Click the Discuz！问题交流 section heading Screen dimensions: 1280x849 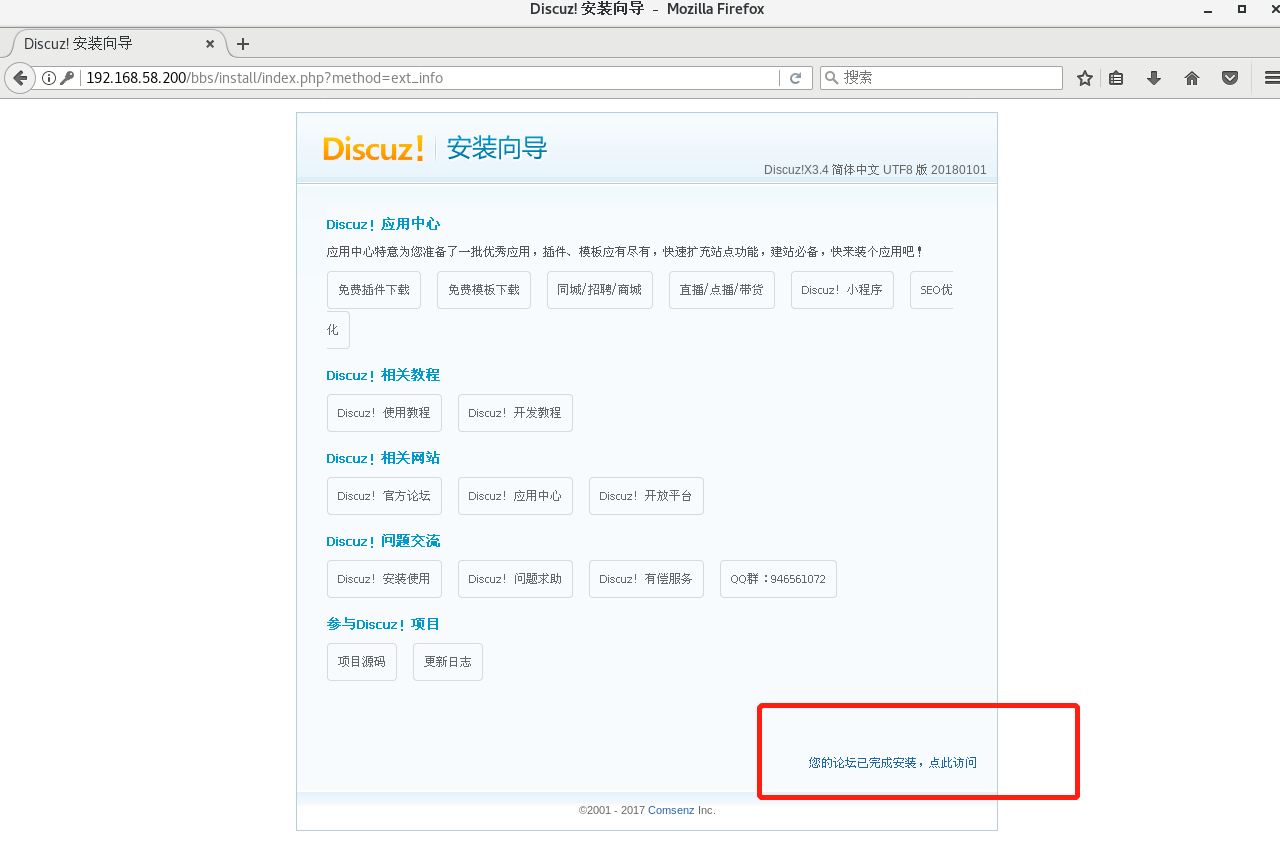point(383,541)
